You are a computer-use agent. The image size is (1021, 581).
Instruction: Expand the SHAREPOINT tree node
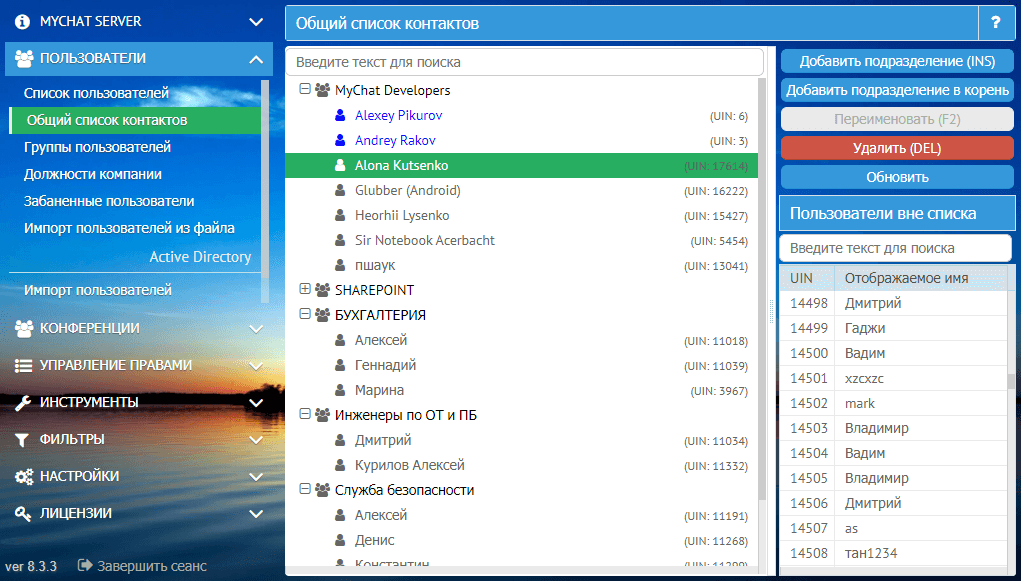pyautogui.click(x=305, y=289)
